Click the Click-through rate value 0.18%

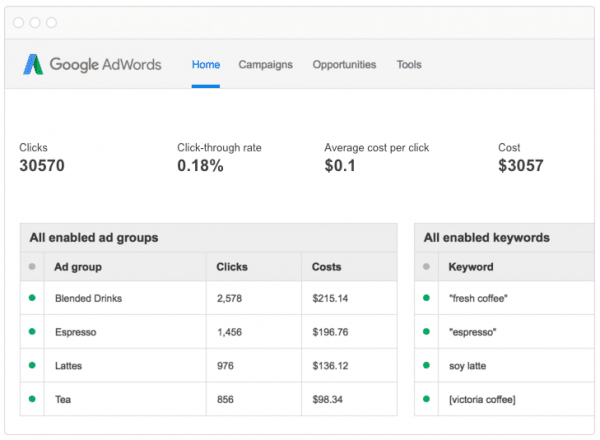(200, 166)
